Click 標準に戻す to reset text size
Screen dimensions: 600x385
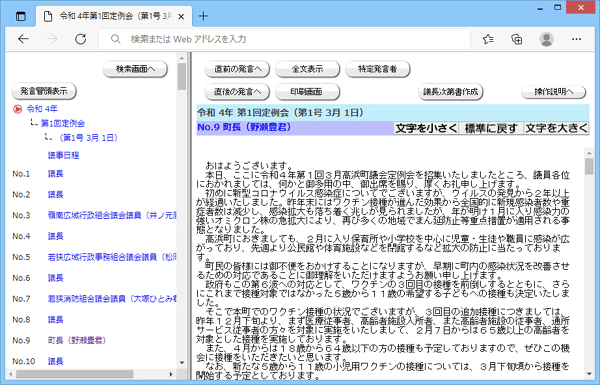(491, 128)
